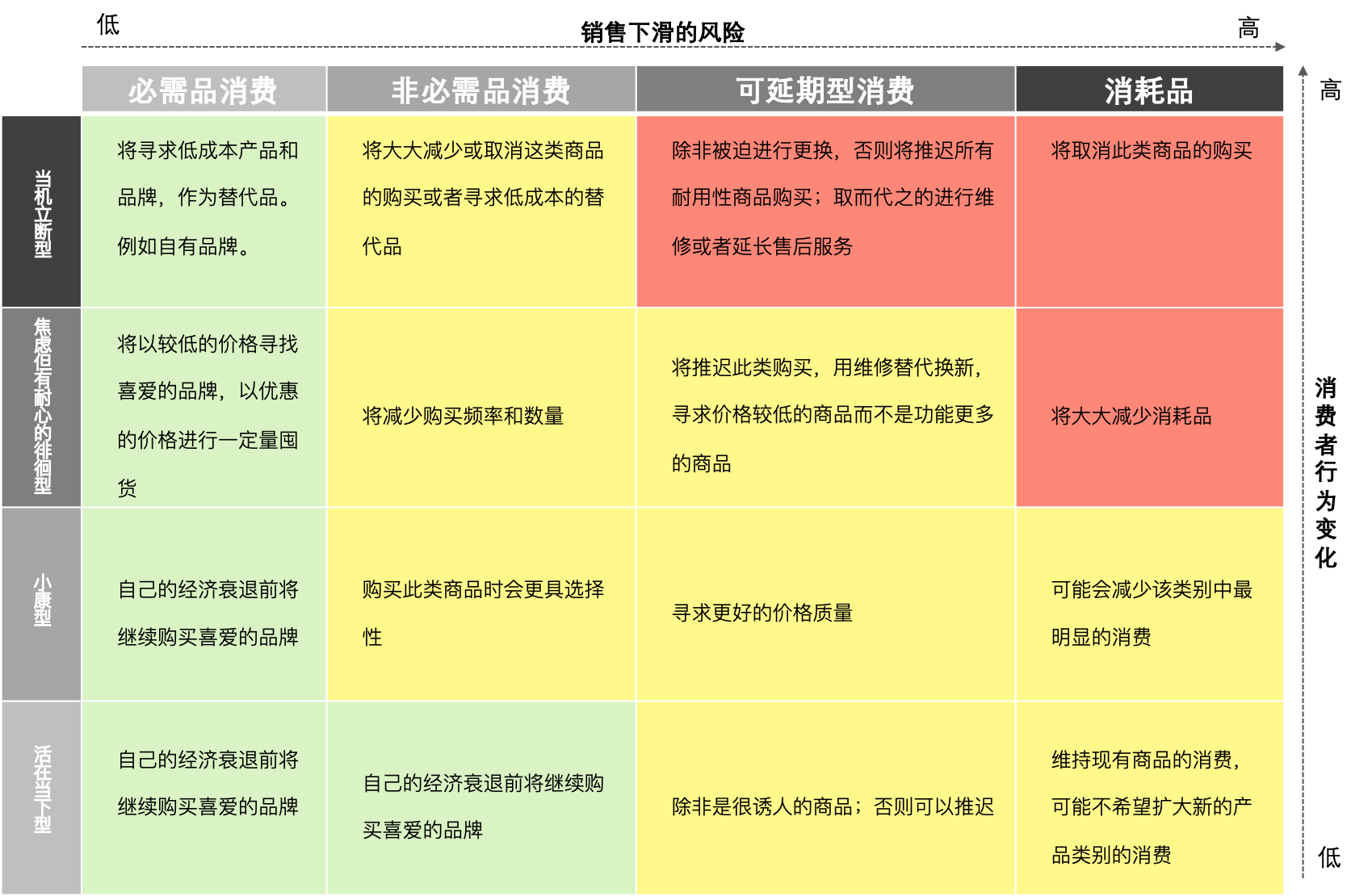Click the column header 非必需品消费
This screenshot has height=896, width=1372.
tap(481, 90)
